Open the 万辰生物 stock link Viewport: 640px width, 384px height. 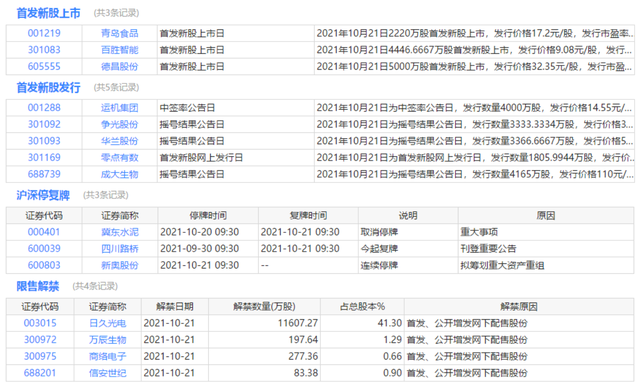(108, 340)
